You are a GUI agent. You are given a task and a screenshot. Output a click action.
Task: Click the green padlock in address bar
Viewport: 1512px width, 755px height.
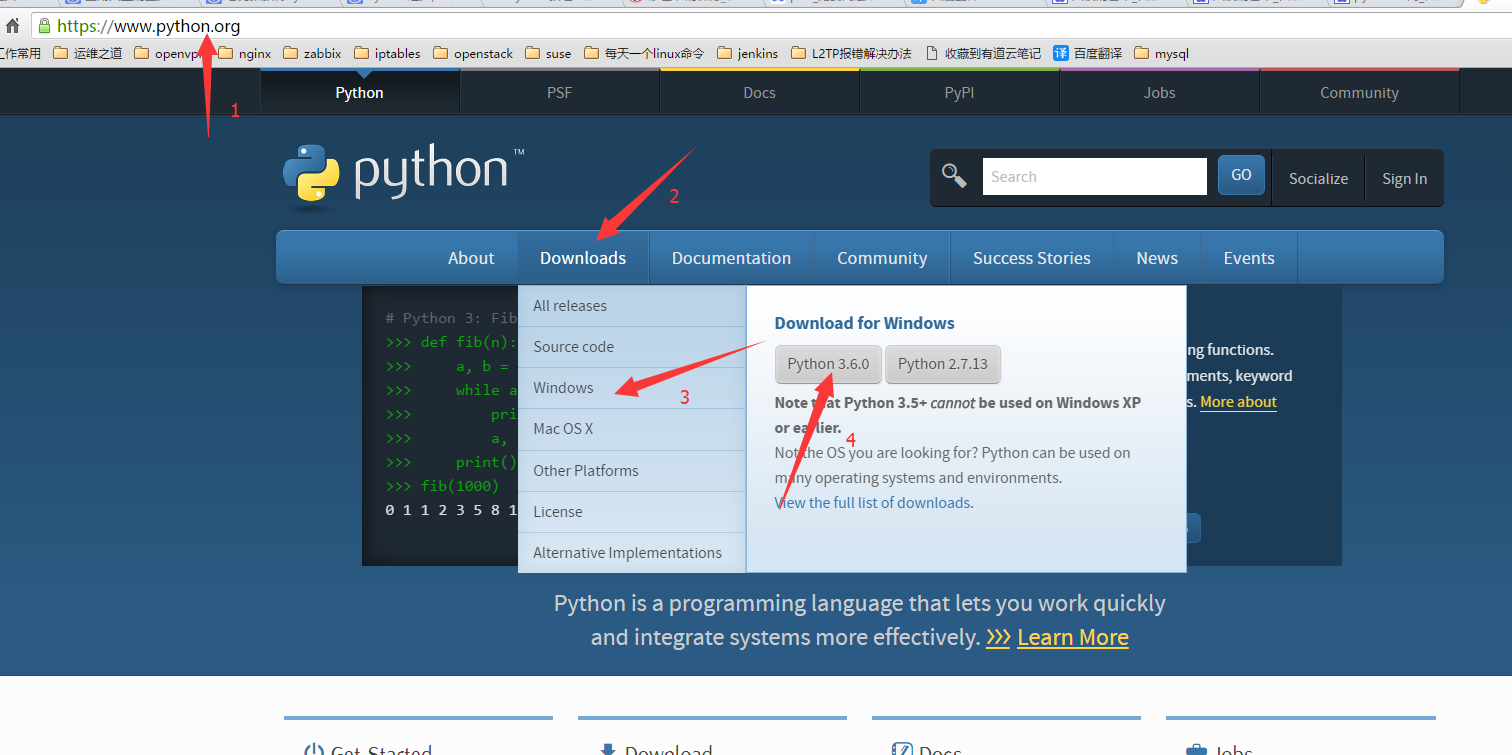pos(44,26)
